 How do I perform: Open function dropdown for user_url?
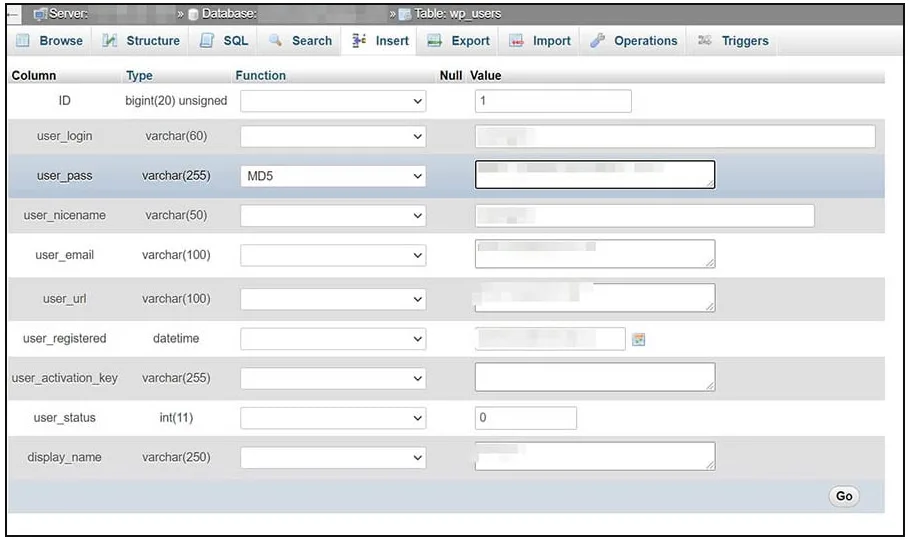point(333,299)
